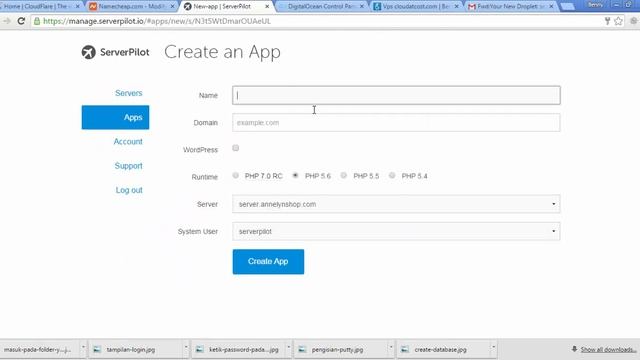Enable the WordPress checkbox

pyautogui.click(x=236, y=148)
